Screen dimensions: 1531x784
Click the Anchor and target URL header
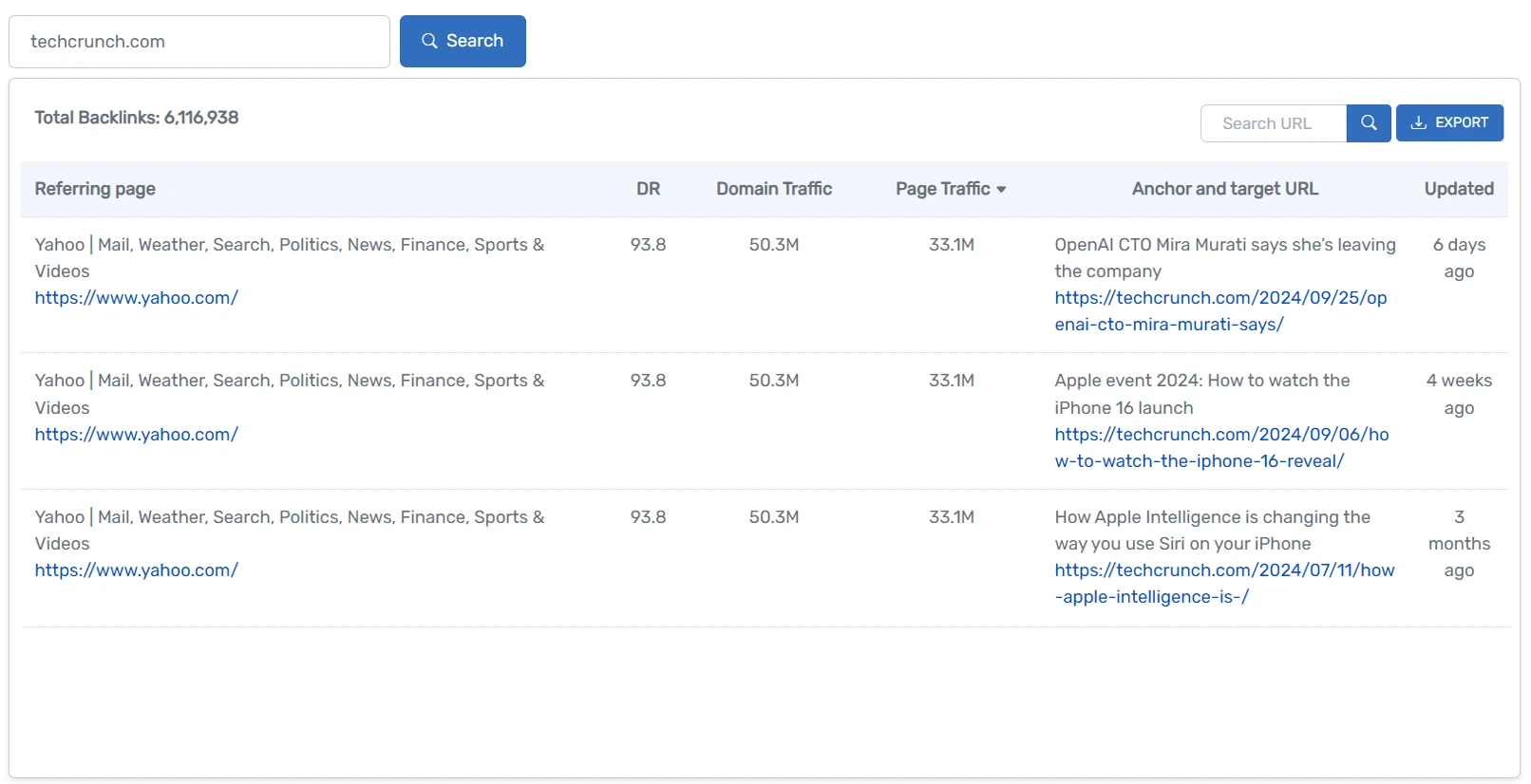(1225, 189)
